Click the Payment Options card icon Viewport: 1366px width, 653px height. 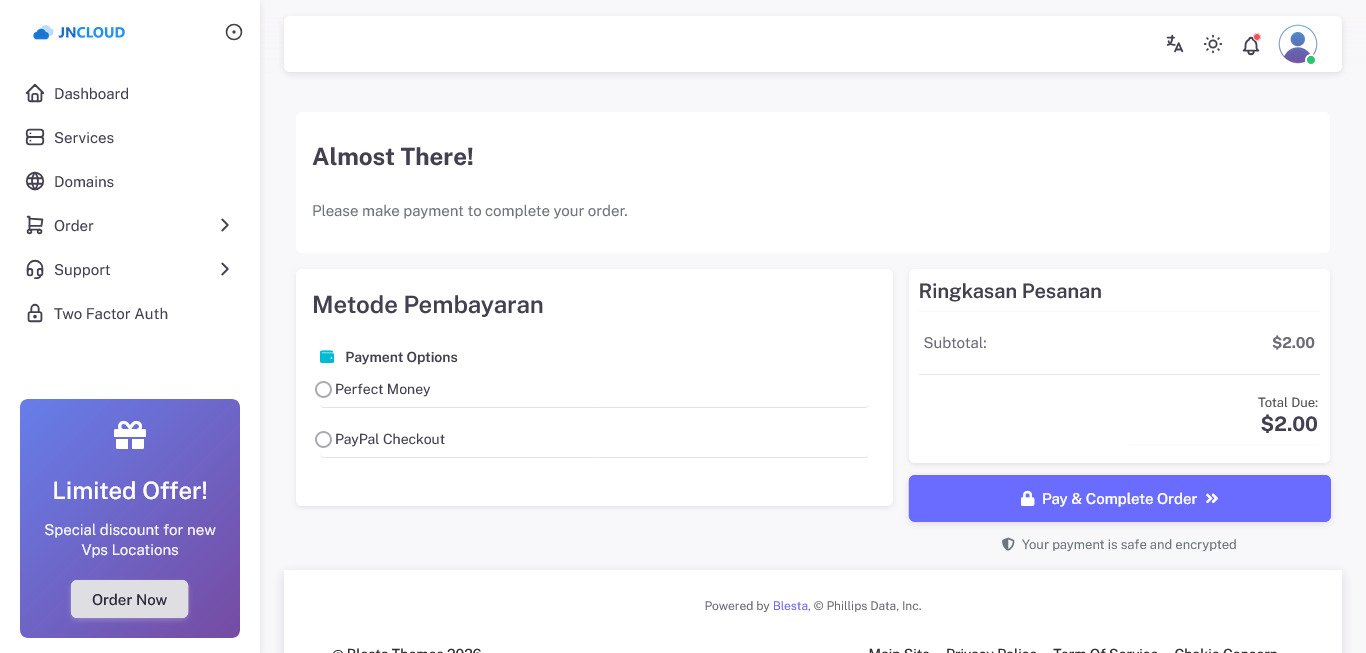coord(327,357)
